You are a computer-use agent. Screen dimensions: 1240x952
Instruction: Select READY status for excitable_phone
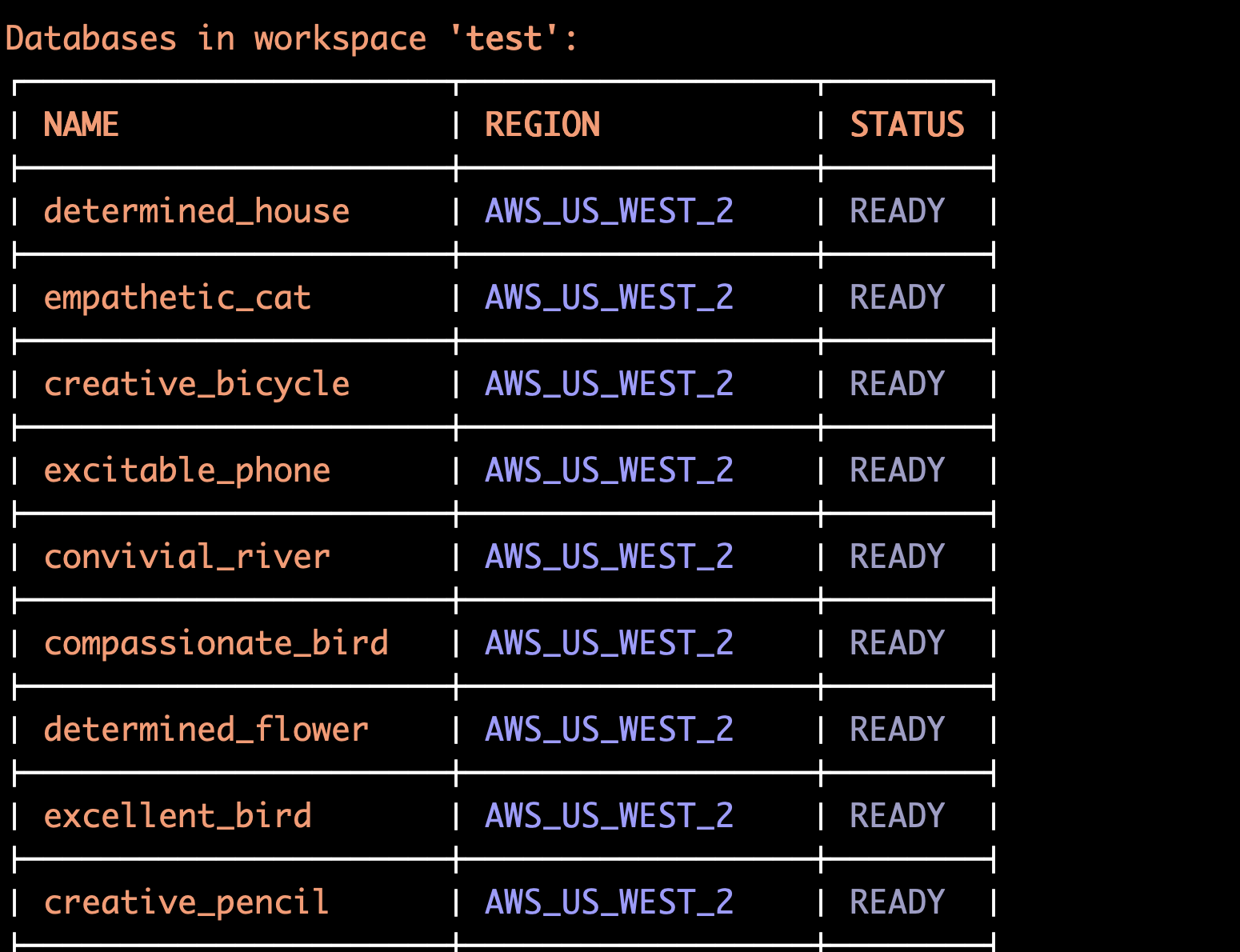[x=897, y=470]
